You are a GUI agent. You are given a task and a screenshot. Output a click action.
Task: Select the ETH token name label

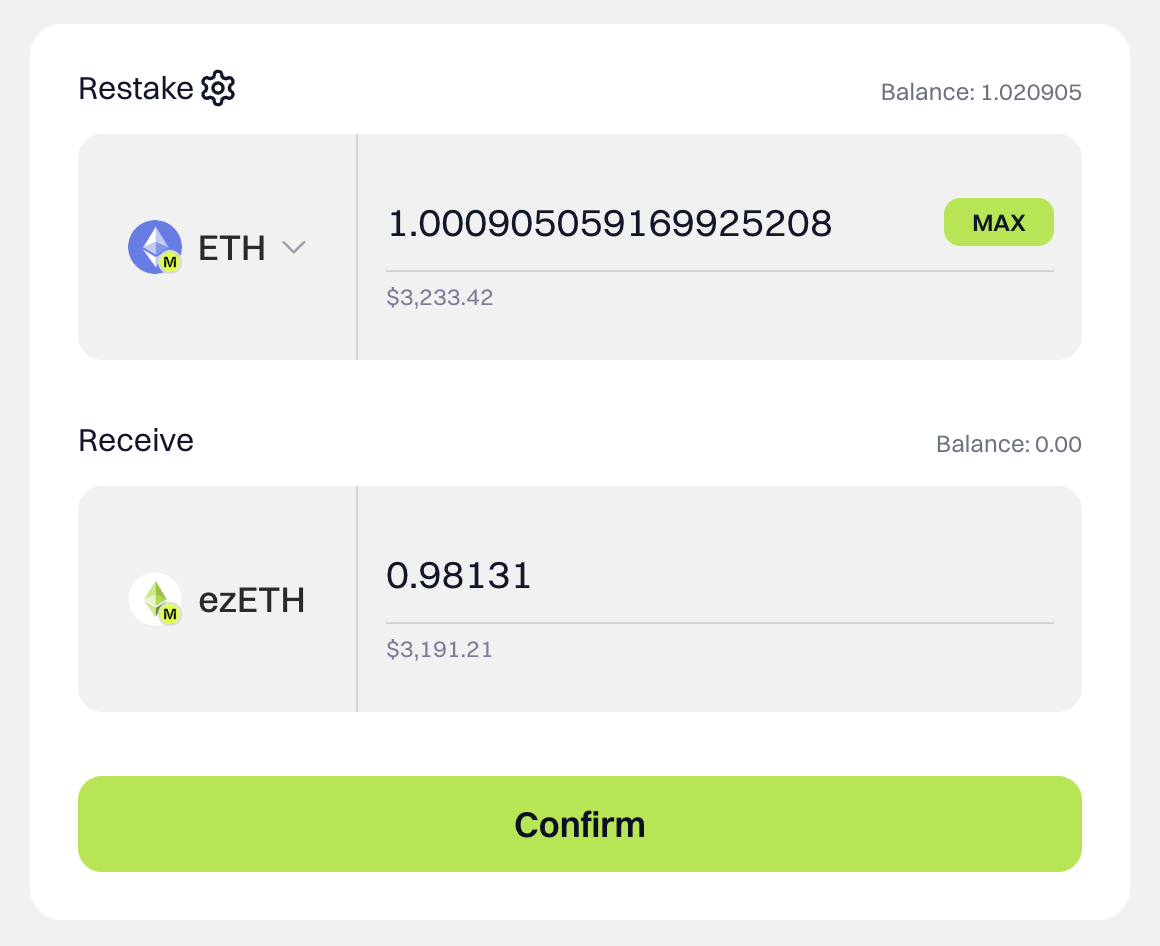(x=232, y=248)
